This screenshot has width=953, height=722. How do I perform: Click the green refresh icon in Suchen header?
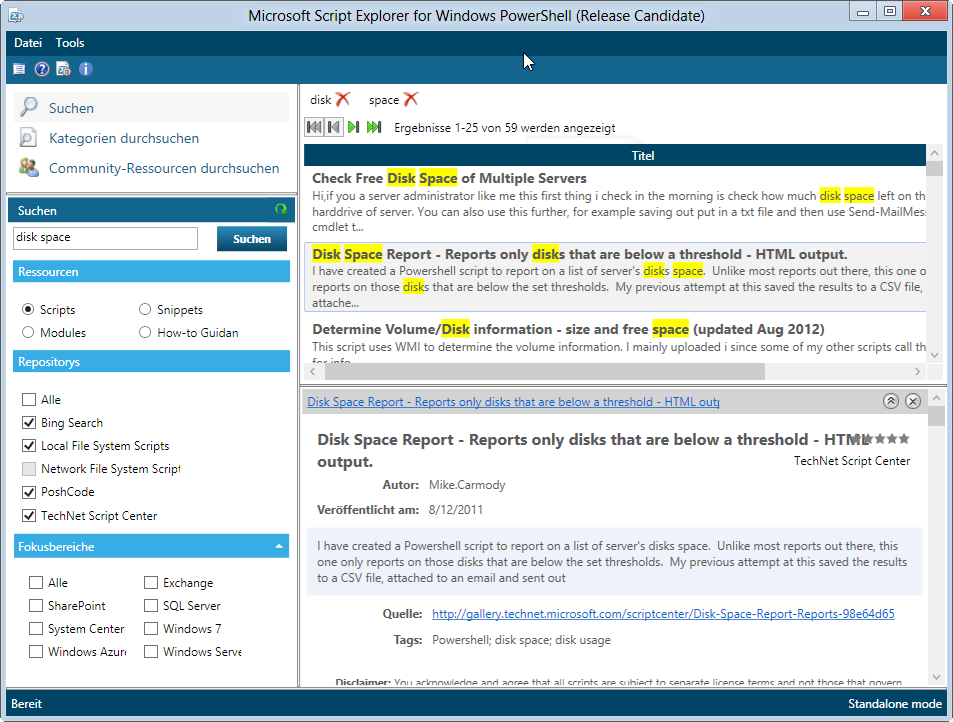click(x=280, y=210)
